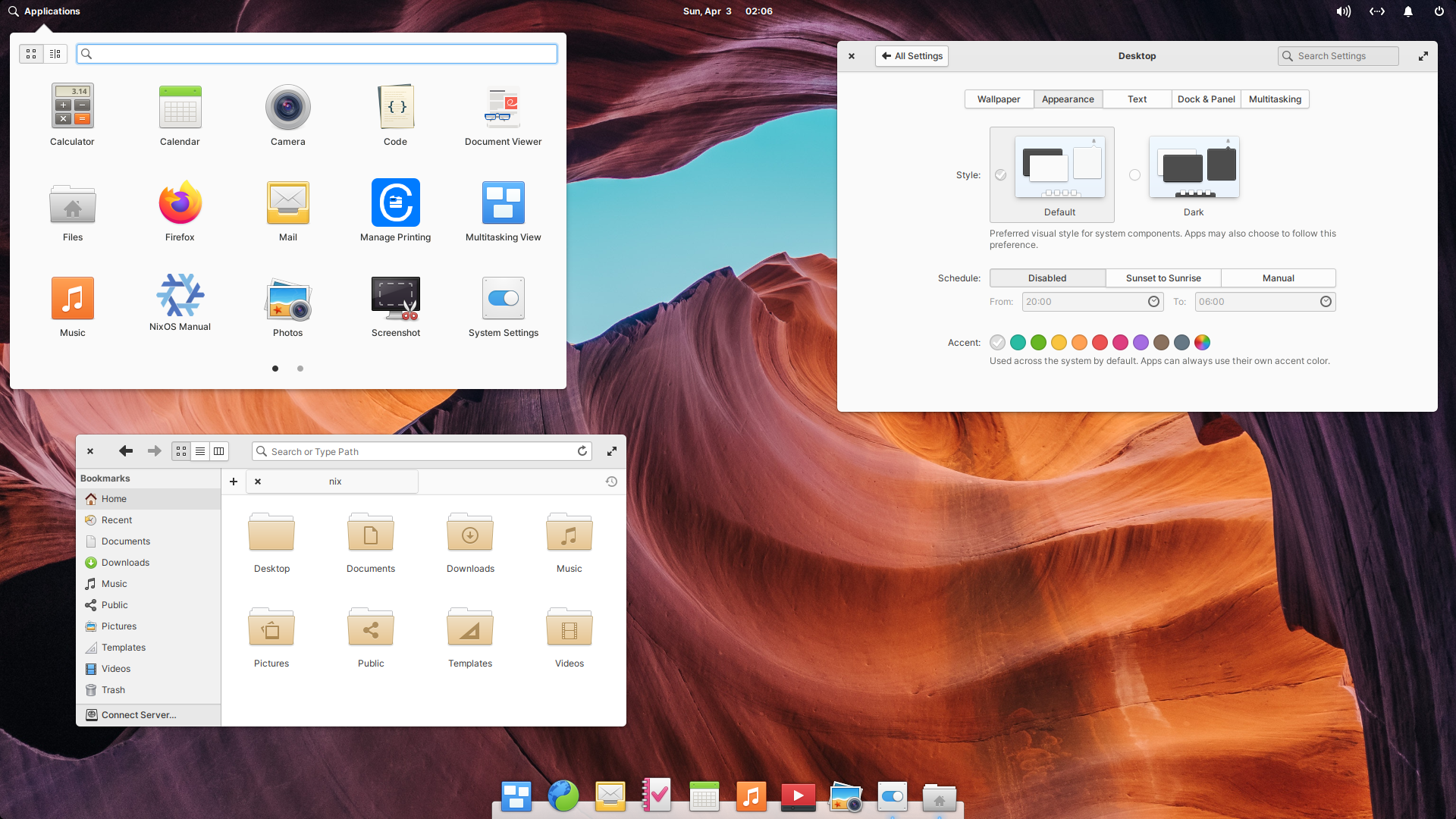Select the Dark style radio button
The height and width of the screenshot is (819, 1456).
tap(1134, 175)
